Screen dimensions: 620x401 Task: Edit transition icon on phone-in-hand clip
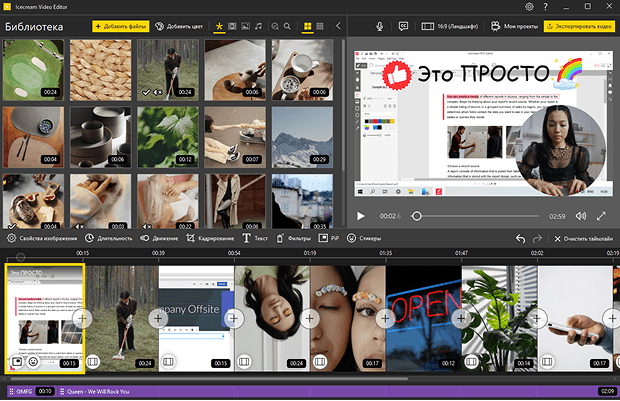pyautogui.click(x=547, y=361)
